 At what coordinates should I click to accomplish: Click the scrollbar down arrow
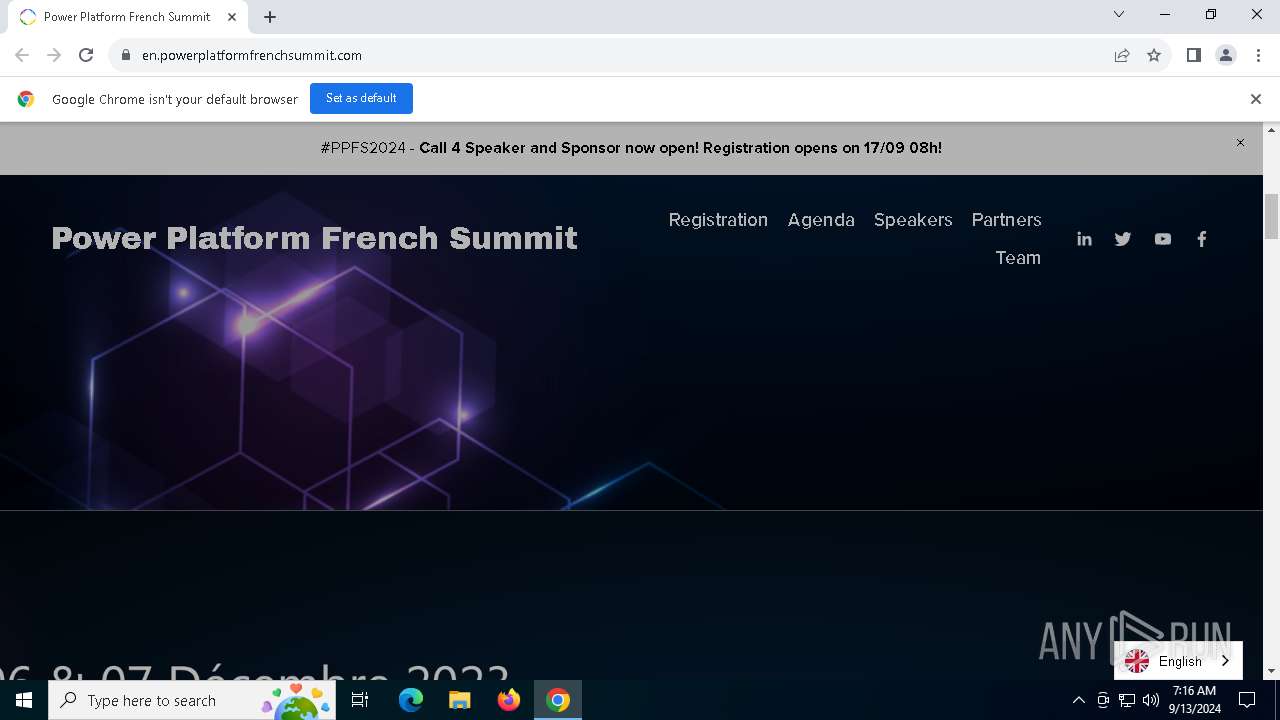(1272, 671)
